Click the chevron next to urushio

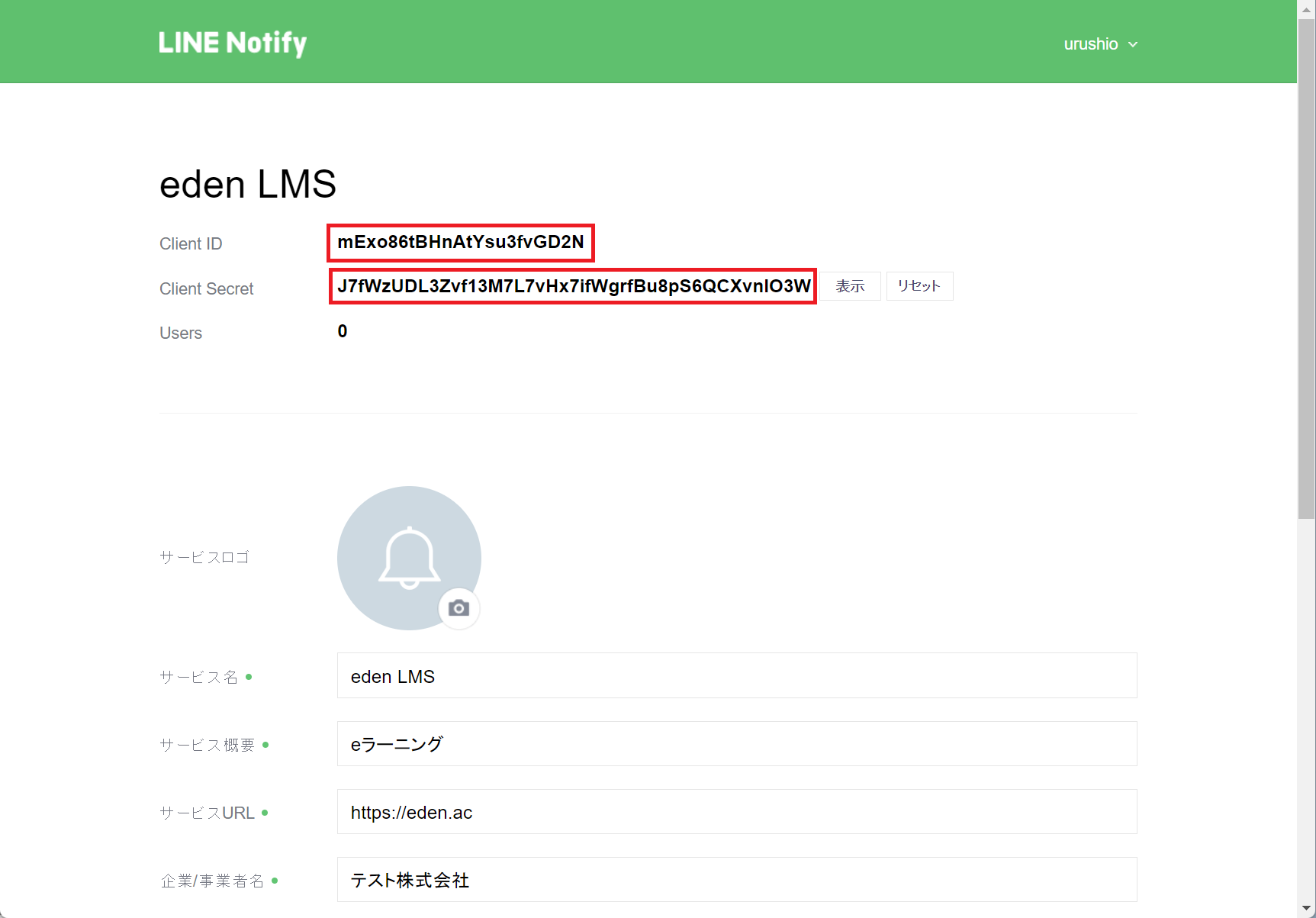pos(1133,45)
